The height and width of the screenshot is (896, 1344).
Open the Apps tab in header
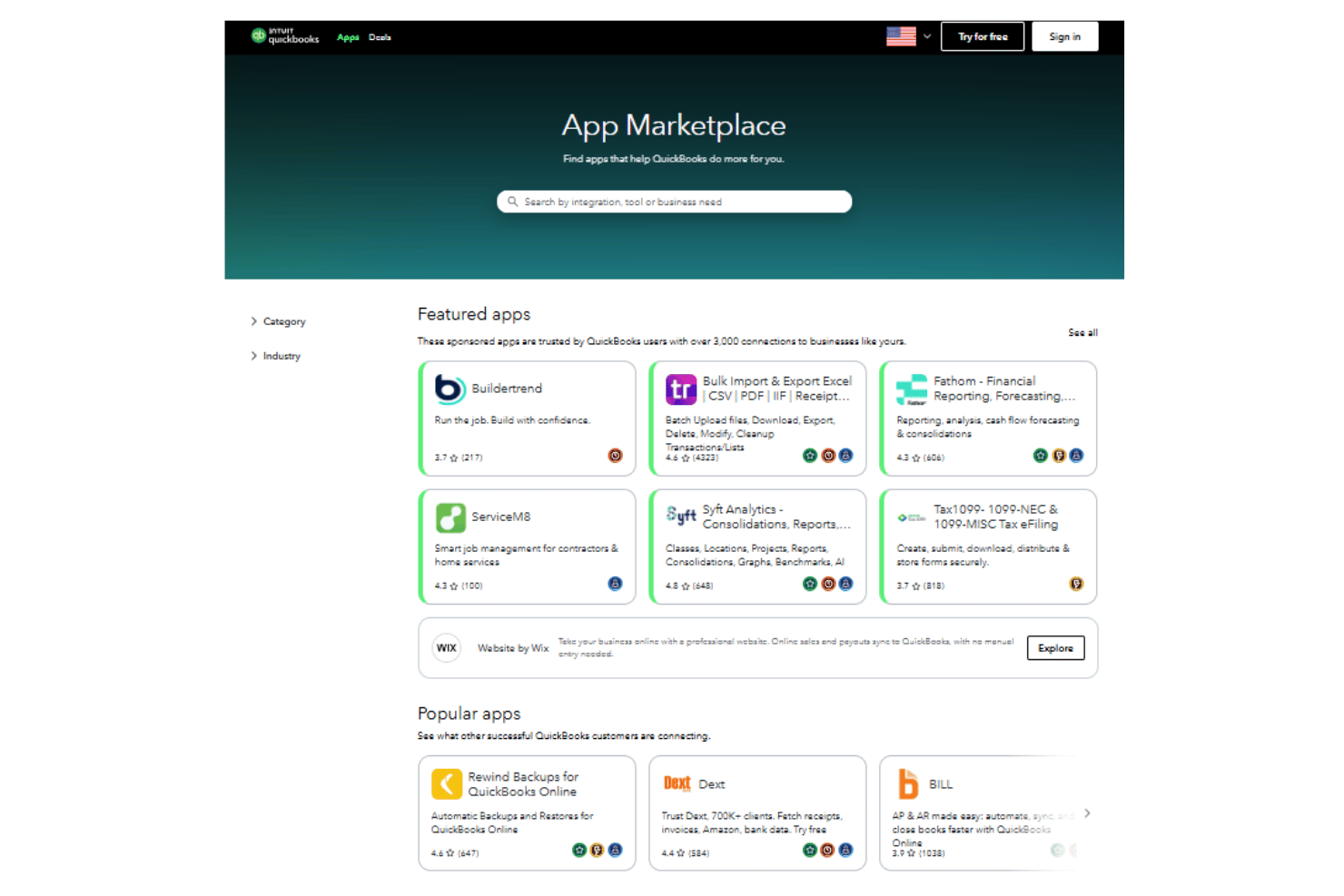point(348,37)
